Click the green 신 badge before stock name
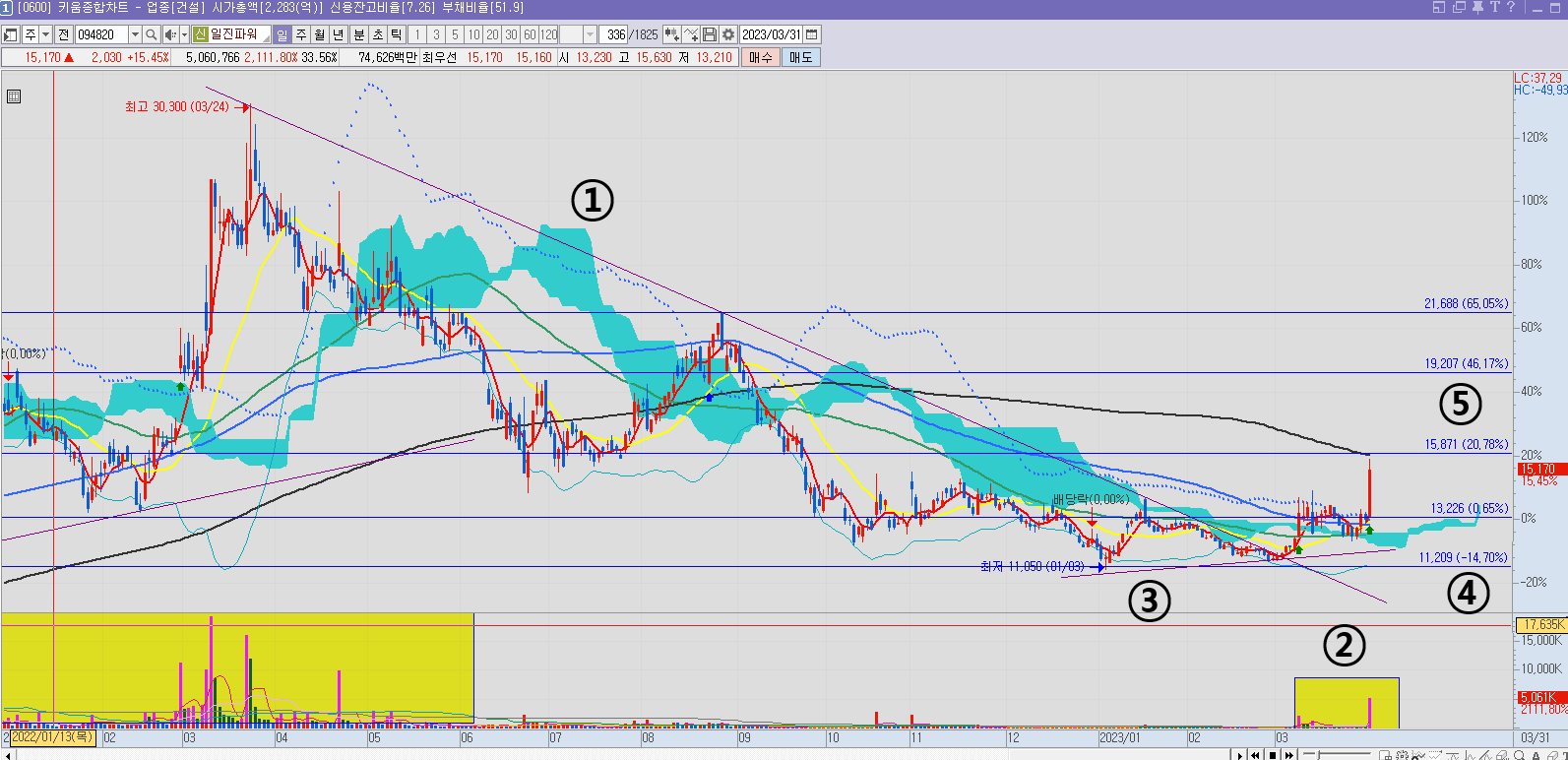Screen dimensions: 1568x760 coord(200,34)
